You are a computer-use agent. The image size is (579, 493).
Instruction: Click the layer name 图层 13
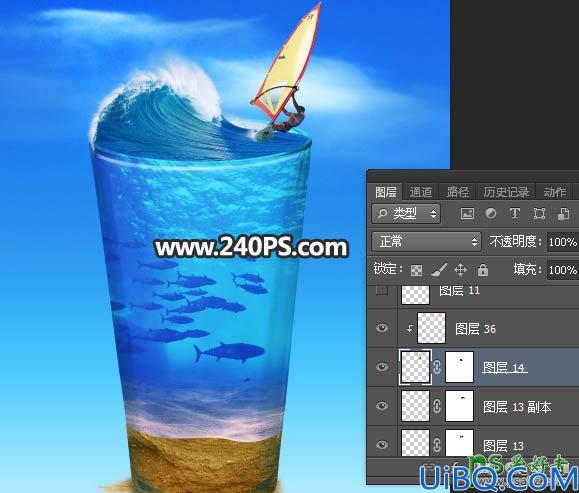[x=504, y=446]
